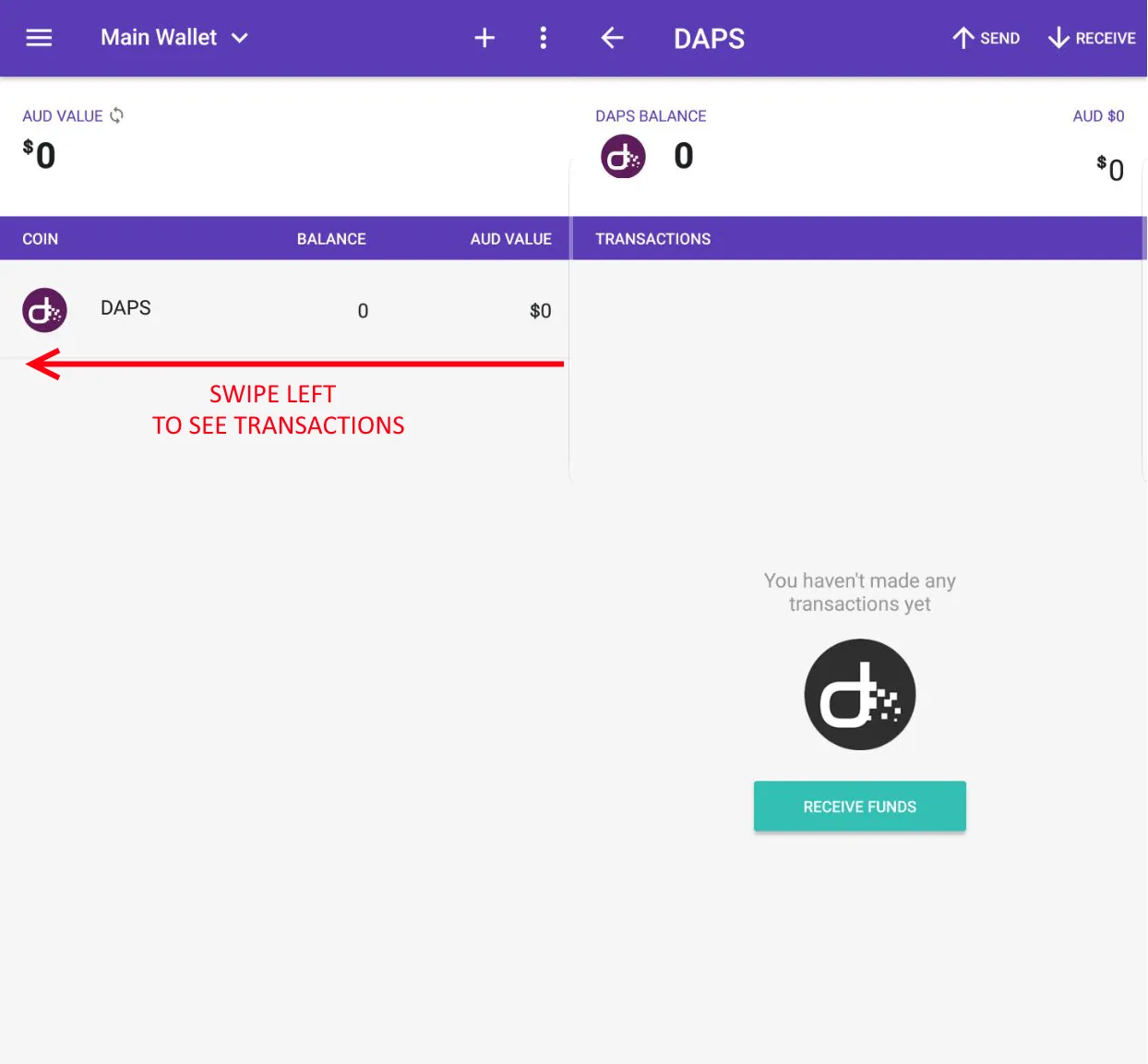Click the RECEIVE FUNDS button

[859, 807]
